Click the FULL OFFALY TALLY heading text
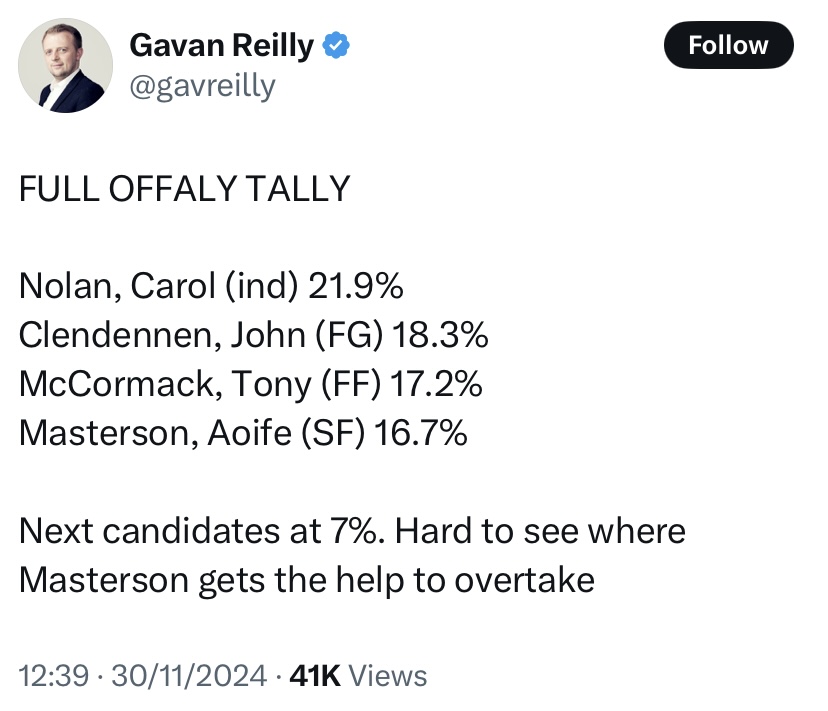Viewport: 828px width, 711px height. coord(185,188)
